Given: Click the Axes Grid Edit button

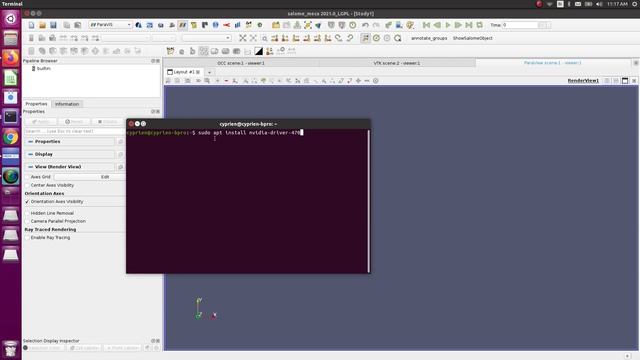Looking at the screenshot, I should [89, 177].
